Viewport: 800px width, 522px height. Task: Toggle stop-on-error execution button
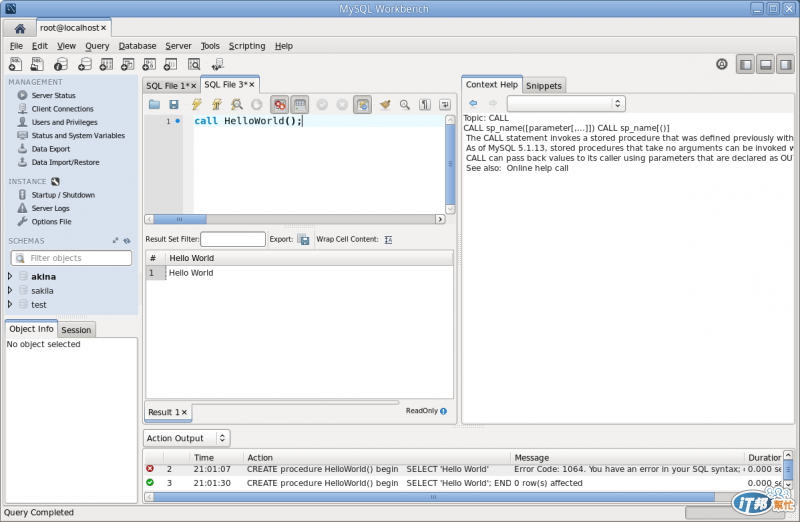point(280,105)
